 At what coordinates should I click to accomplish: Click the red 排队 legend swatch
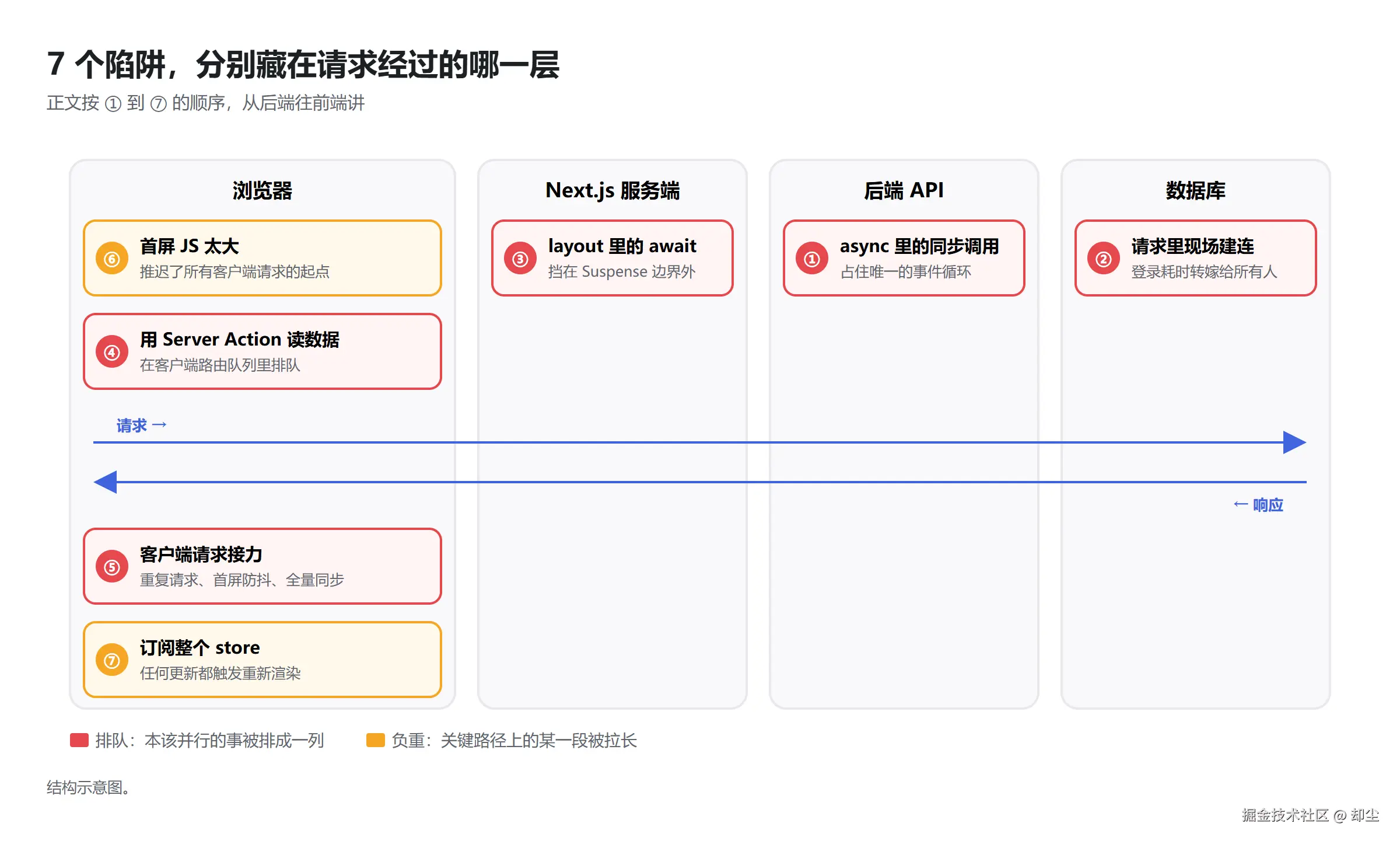click(79, 740)
